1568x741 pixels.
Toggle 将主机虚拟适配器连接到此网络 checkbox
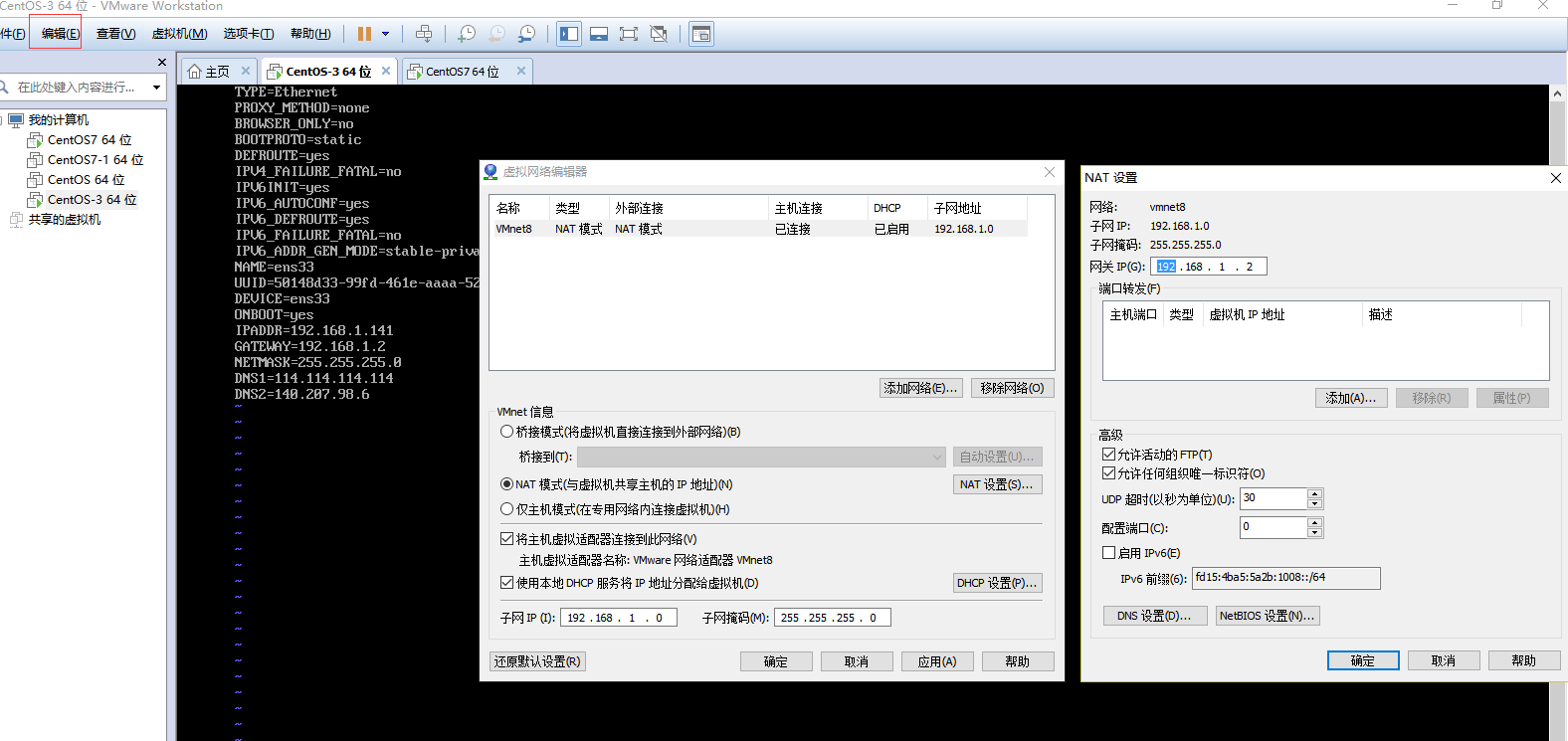(x=506, y=539)
